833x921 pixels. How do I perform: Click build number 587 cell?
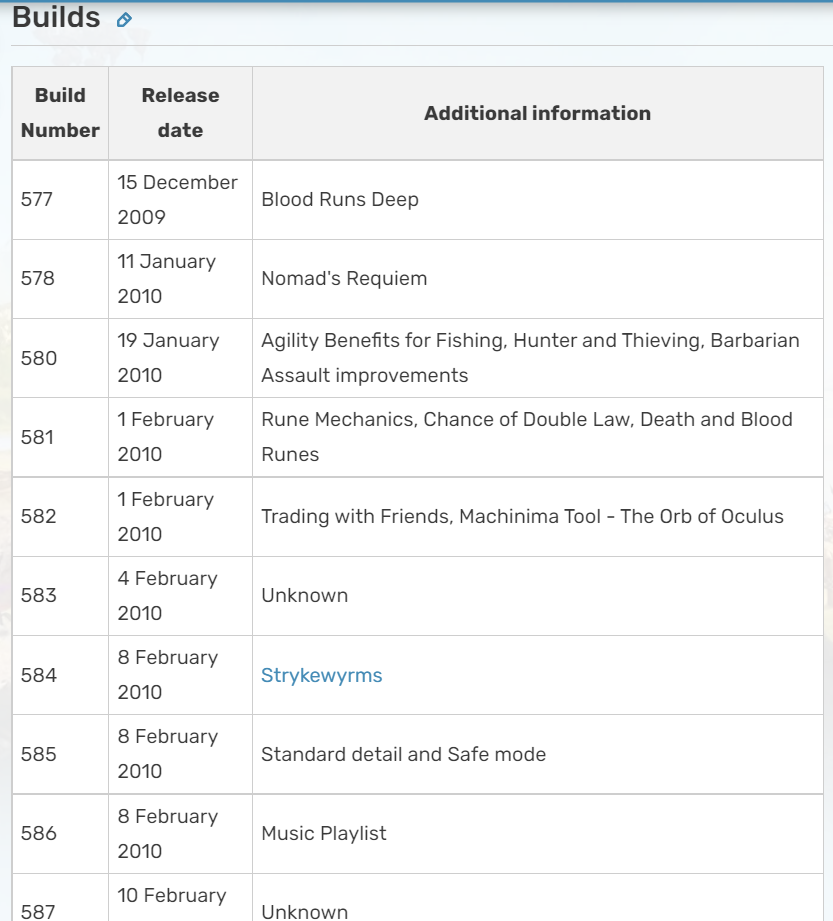tap(61, 898)
